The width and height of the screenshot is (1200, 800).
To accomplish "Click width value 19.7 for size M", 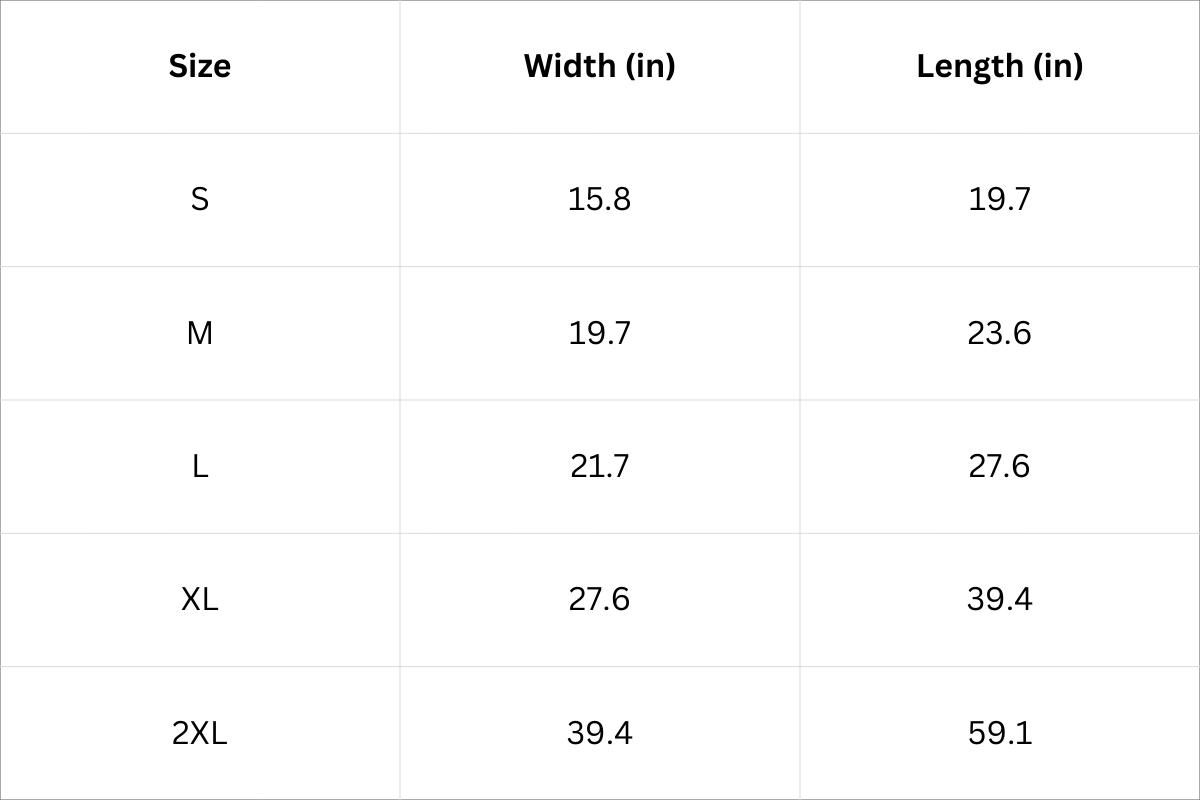I will (599, 332).
